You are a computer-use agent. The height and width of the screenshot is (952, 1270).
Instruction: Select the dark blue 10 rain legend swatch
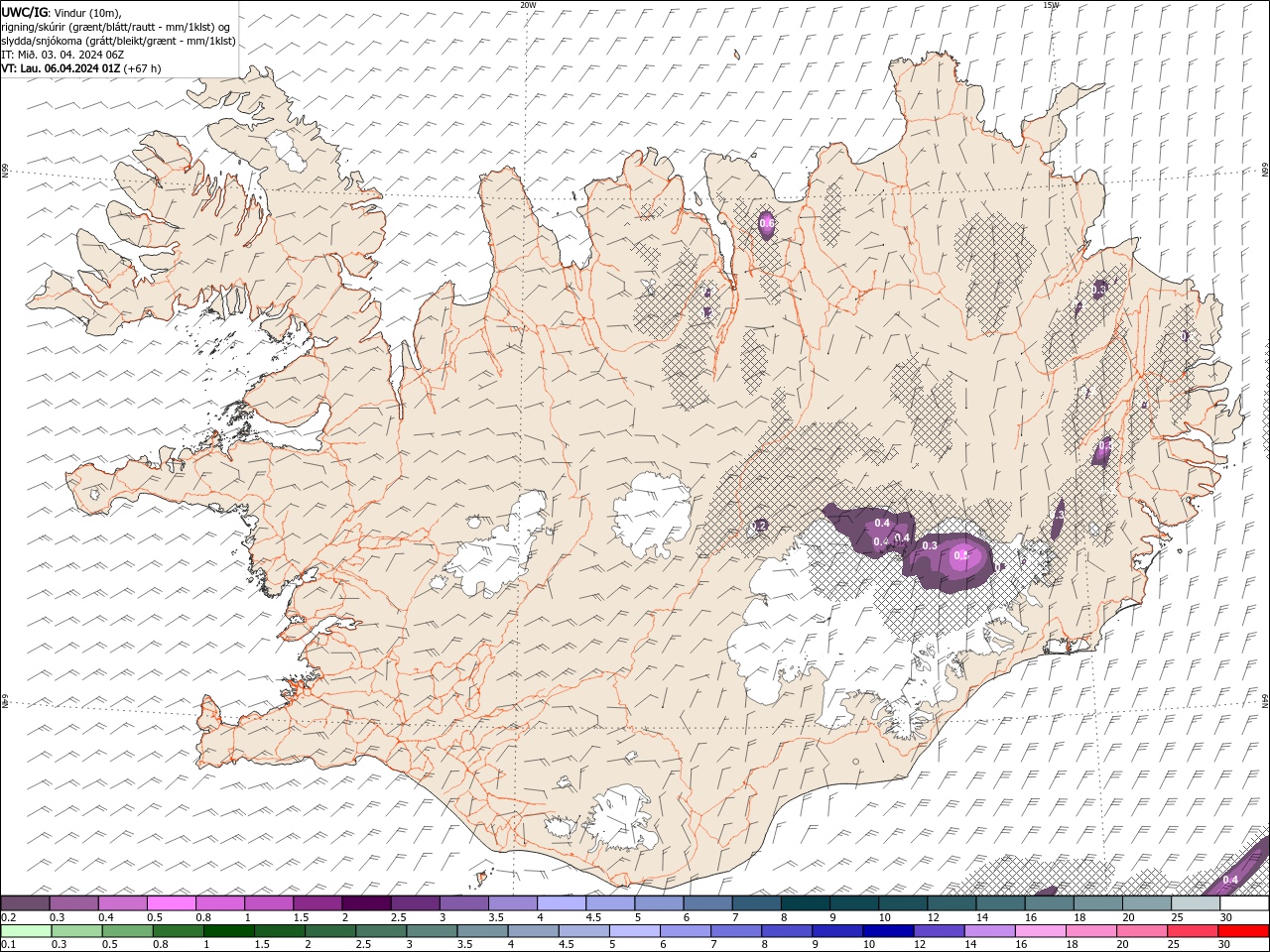coord(888,931)
